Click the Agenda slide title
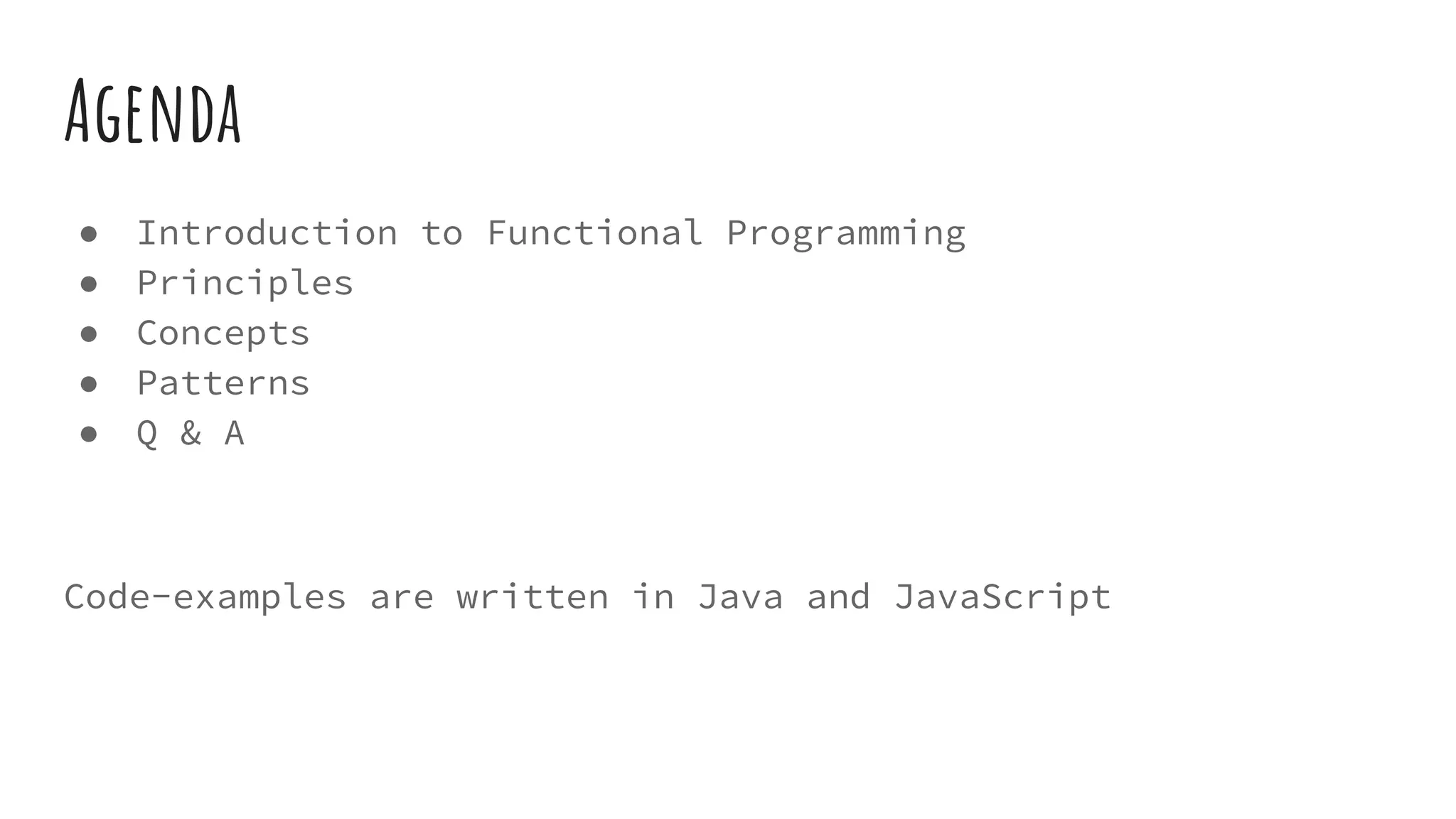The height and width of the screenshot is (819, 1456). pyautogui.click(x=153, y=112)
